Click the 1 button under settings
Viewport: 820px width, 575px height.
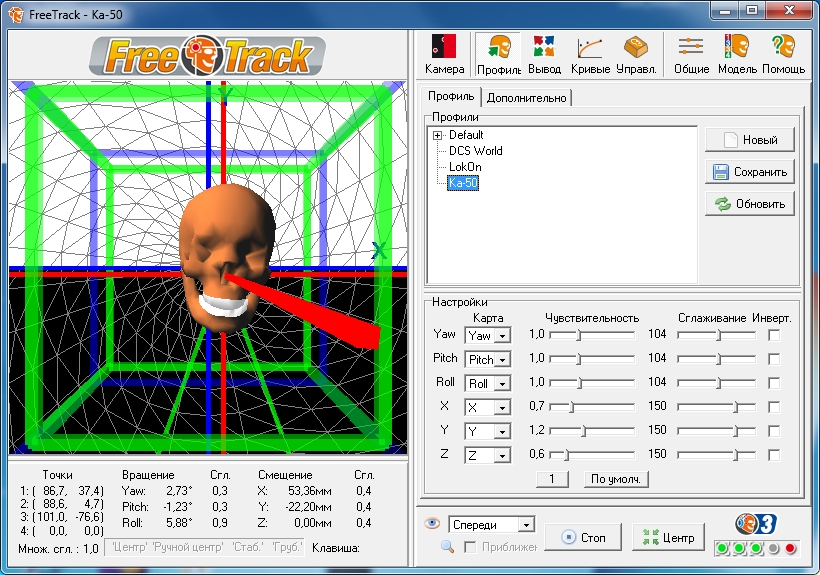[x=552, y=479]
